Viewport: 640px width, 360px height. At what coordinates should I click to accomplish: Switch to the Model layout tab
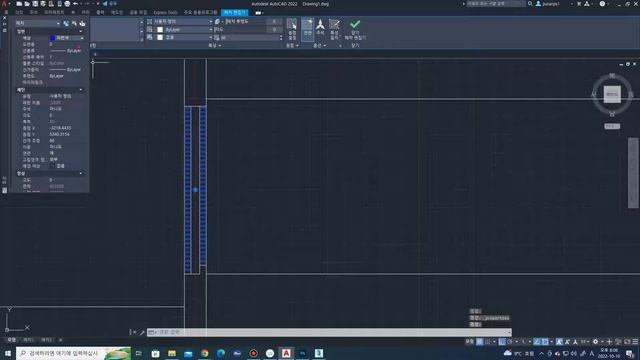tap(11, 340)
